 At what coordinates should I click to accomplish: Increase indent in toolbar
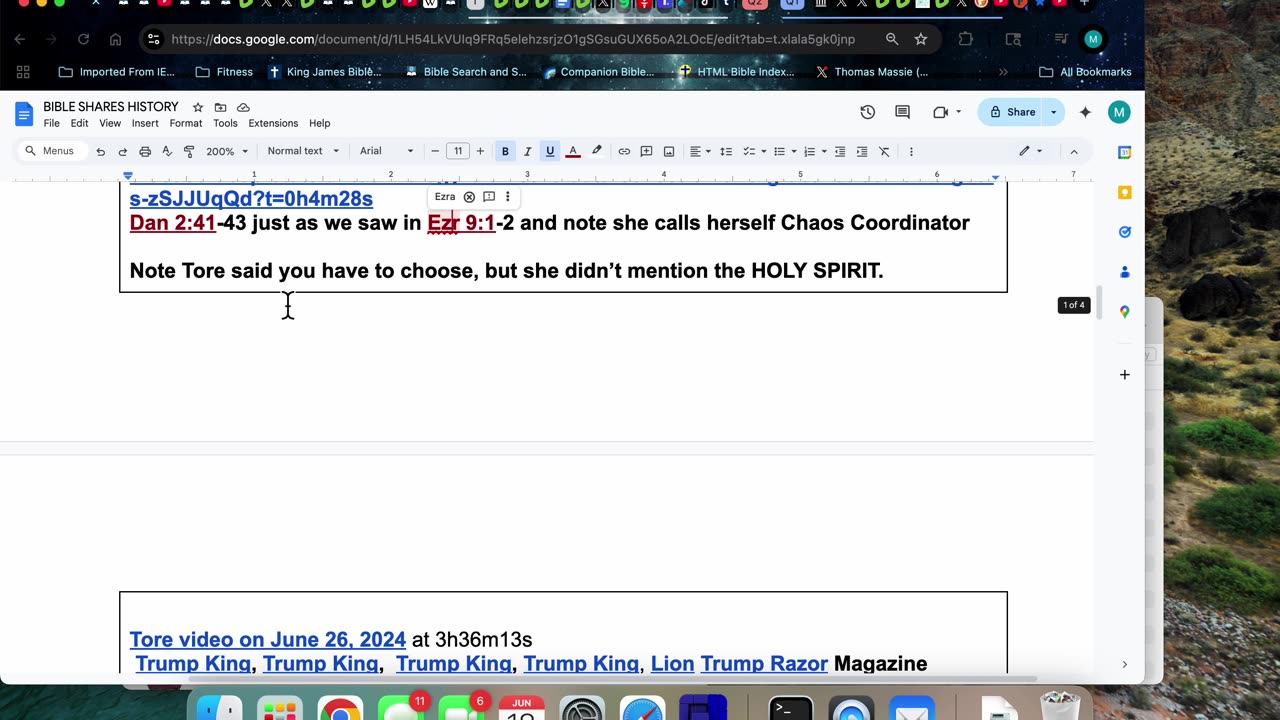(x=862, y=151)
